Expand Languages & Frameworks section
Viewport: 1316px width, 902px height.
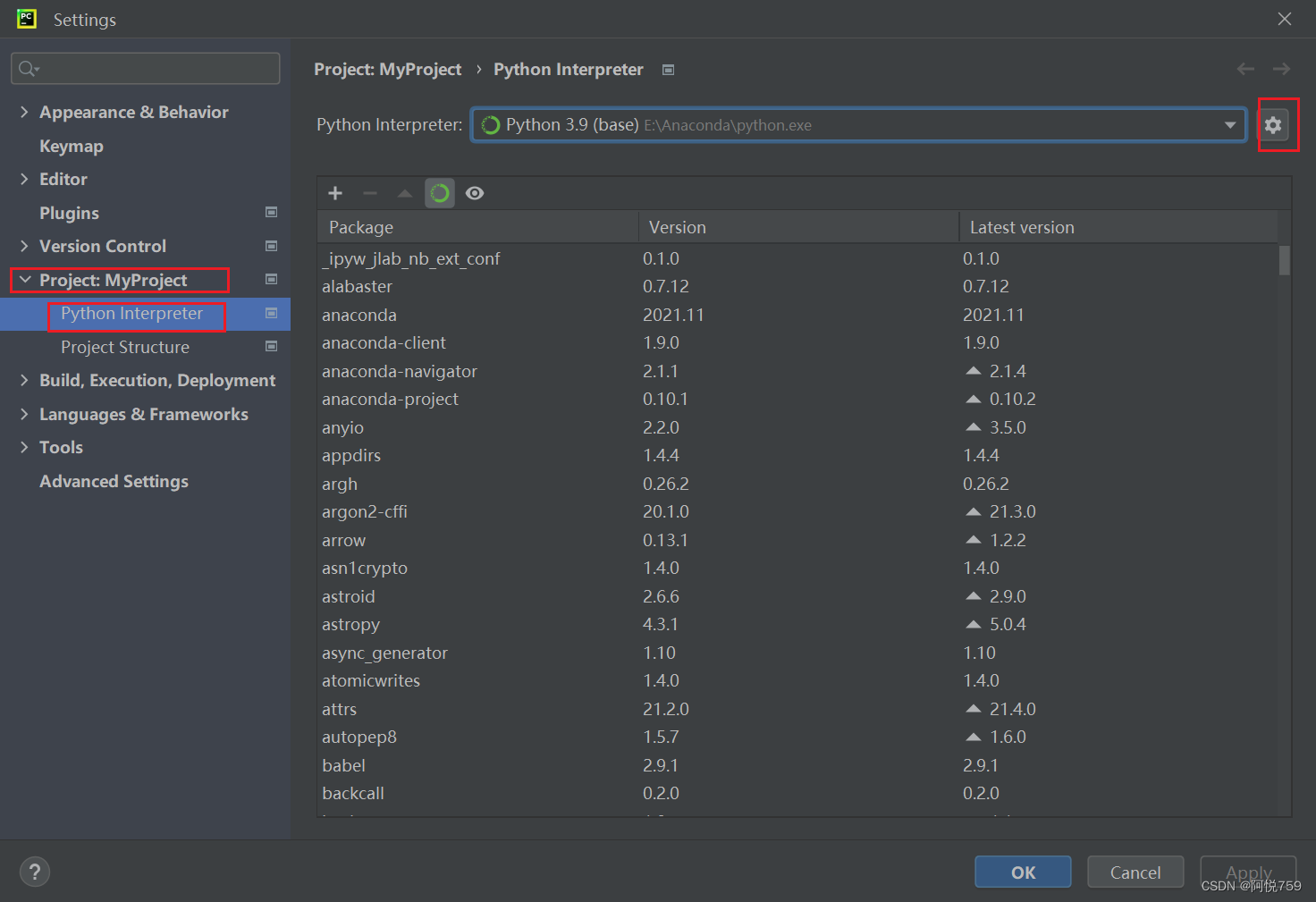click(24, 414)
